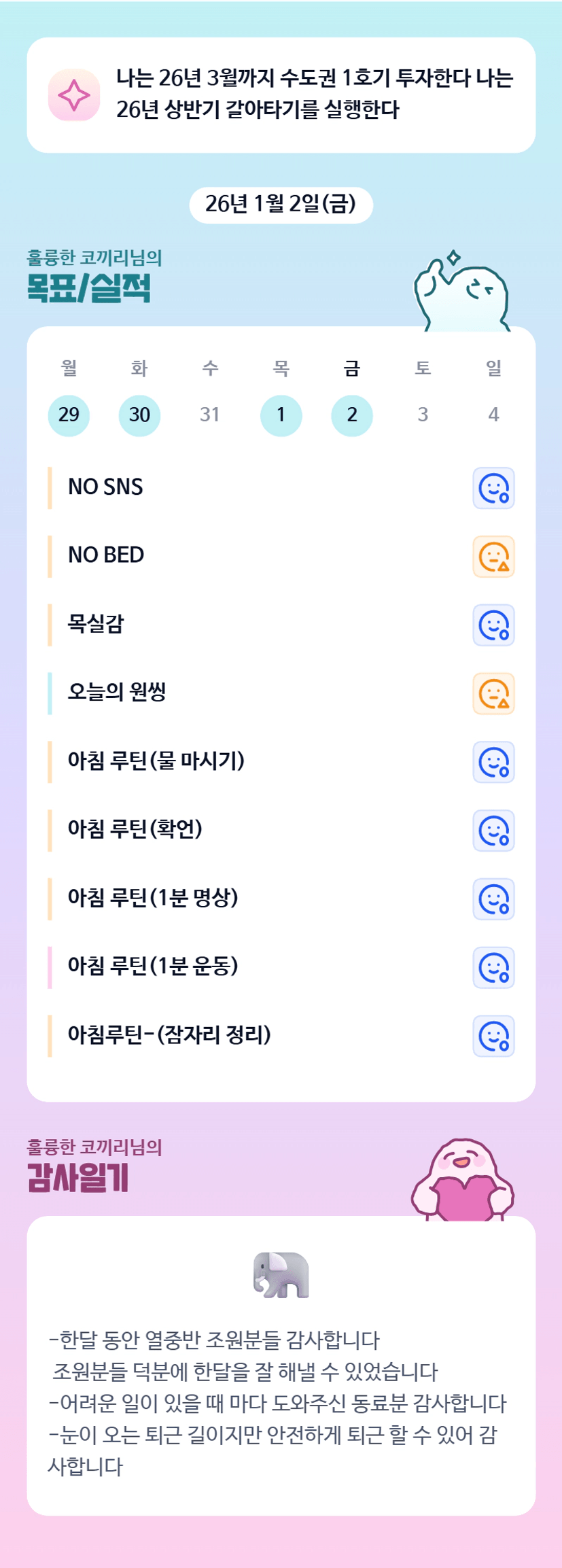This screenshot has height=1568, width=562.
Task: Select Monday the 29th in calendar
Action: (x=69, y=415)
